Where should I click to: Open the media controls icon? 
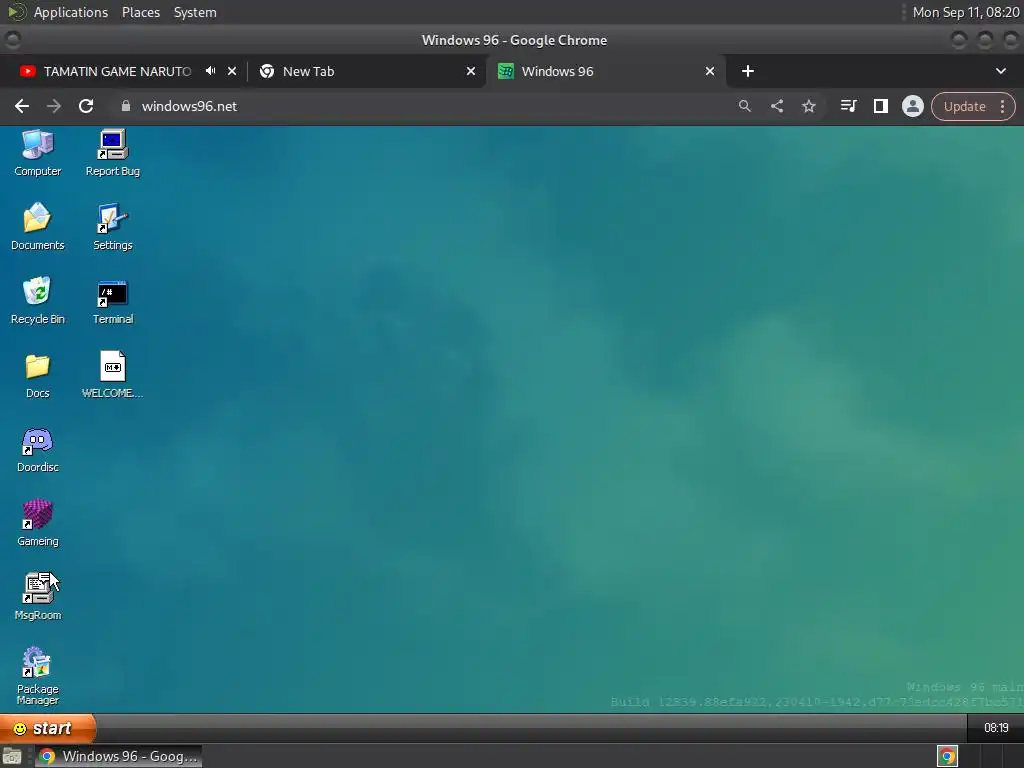tap(848, 106)
